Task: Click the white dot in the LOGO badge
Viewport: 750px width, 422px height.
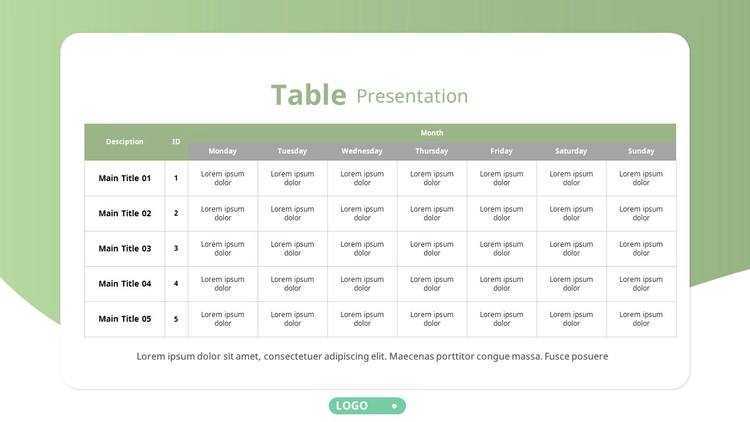Action: [394, 406]
